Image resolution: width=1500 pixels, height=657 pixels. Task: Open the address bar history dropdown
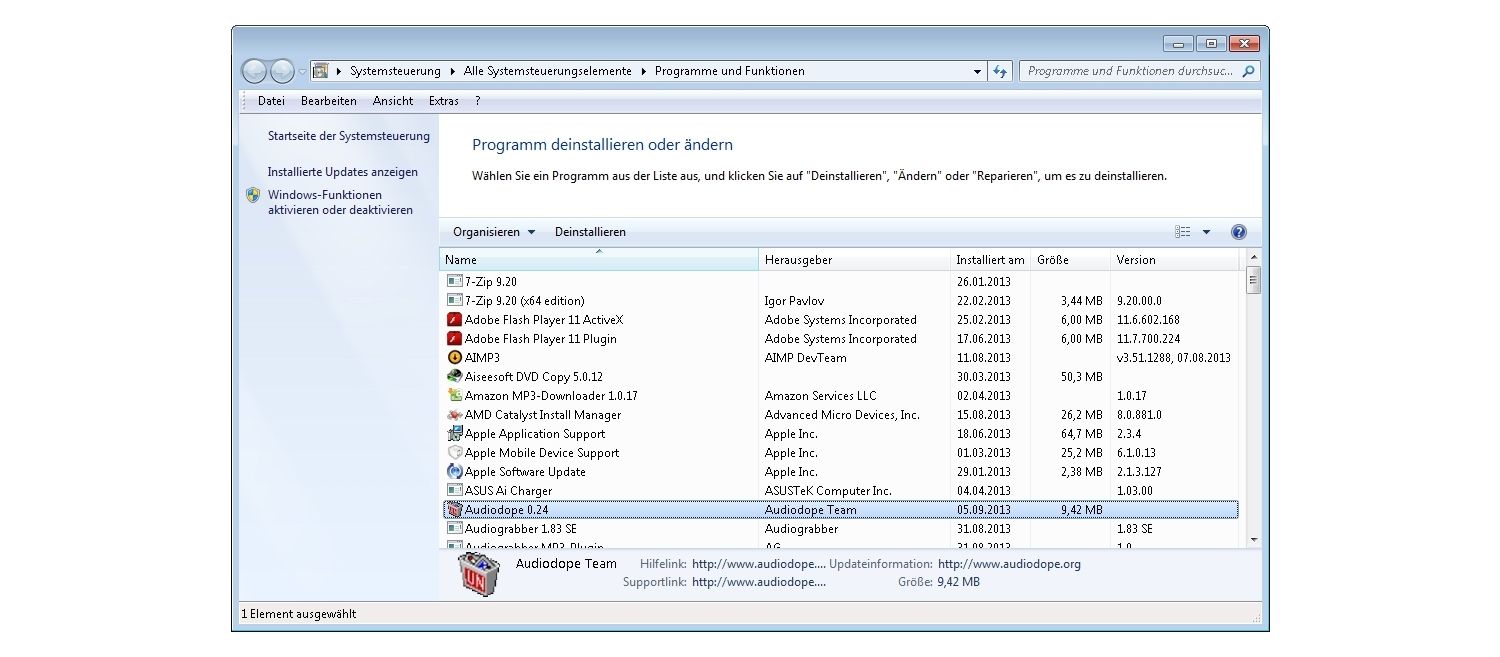click(x=977, y=72)
